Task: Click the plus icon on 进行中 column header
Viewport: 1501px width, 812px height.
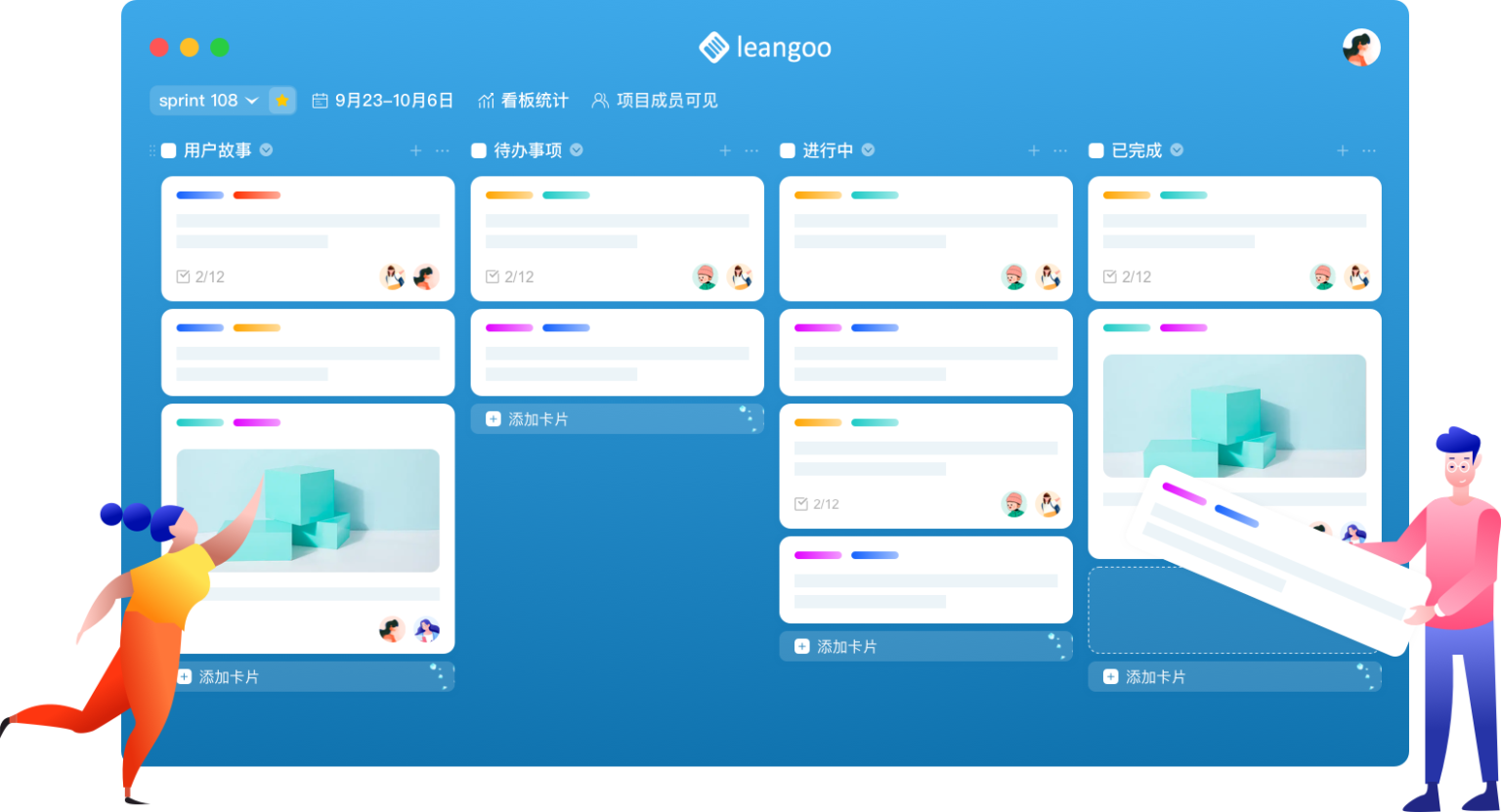Action: [x=1033, y=150]
